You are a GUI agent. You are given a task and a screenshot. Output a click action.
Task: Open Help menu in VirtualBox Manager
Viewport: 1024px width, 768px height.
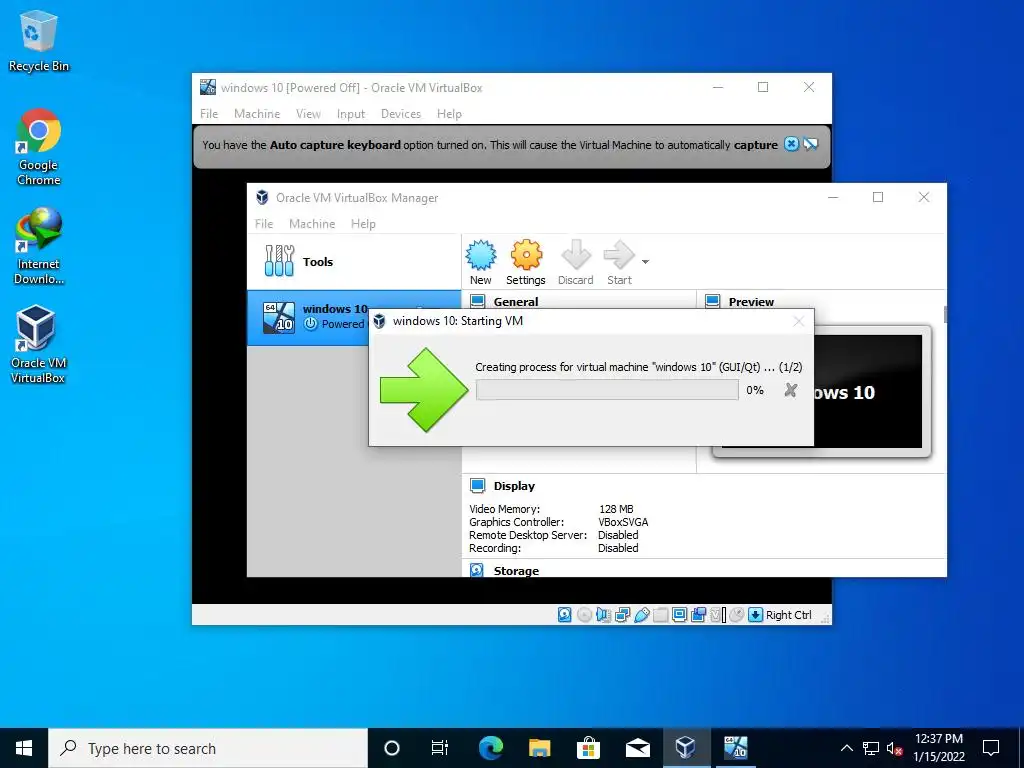(363, 223)
